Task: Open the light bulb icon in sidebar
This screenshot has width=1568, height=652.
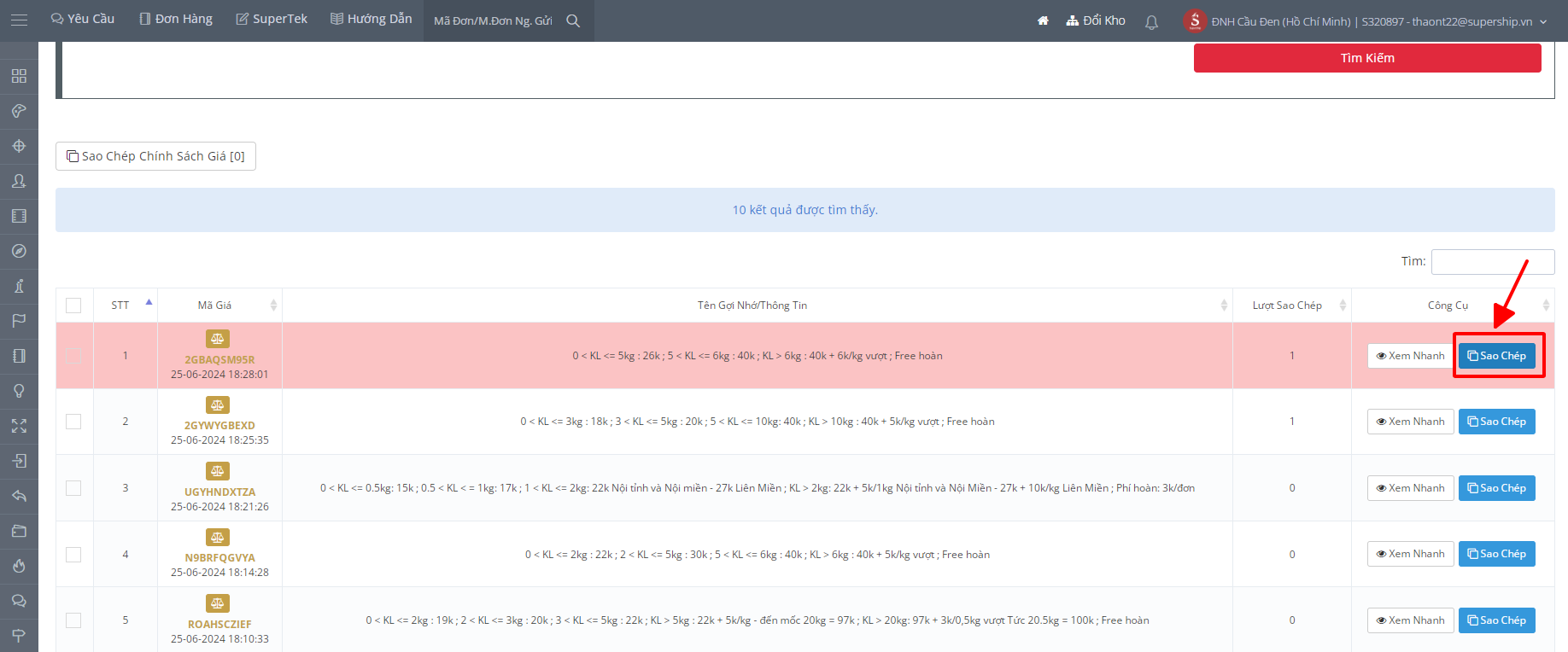Action: (19, 391)
